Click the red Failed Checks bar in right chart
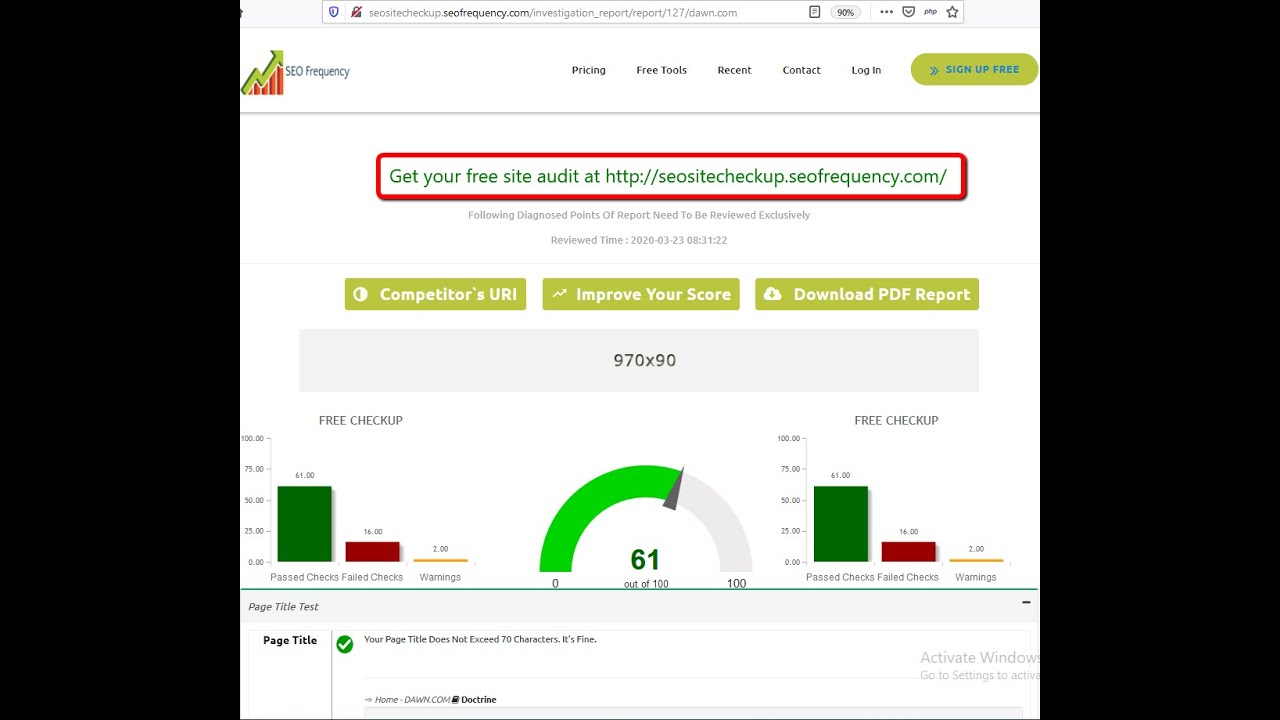This screenshot has width=1280, height=720. tap(908, 552)
